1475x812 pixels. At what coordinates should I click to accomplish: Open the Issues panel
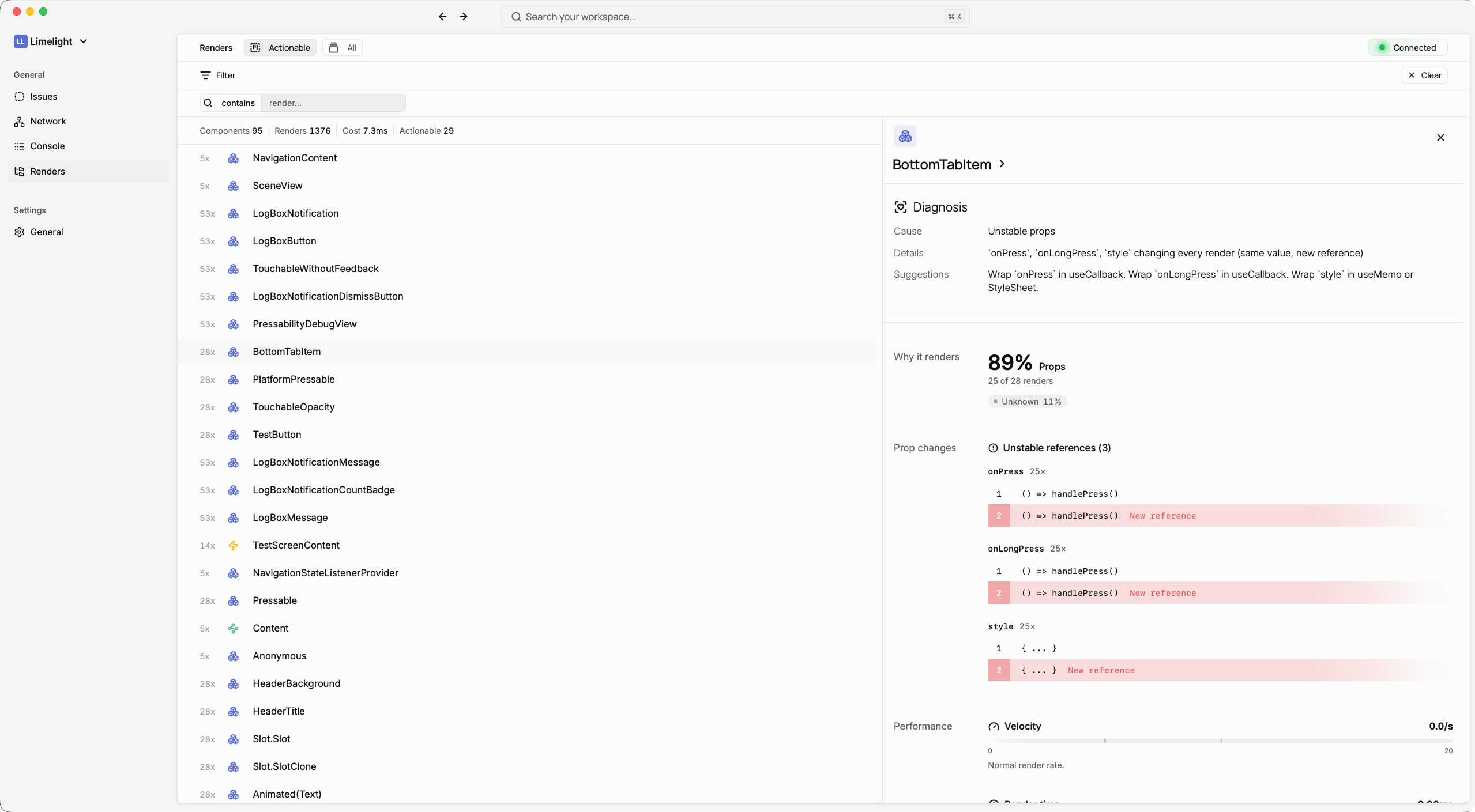click(x=44, y=96)
